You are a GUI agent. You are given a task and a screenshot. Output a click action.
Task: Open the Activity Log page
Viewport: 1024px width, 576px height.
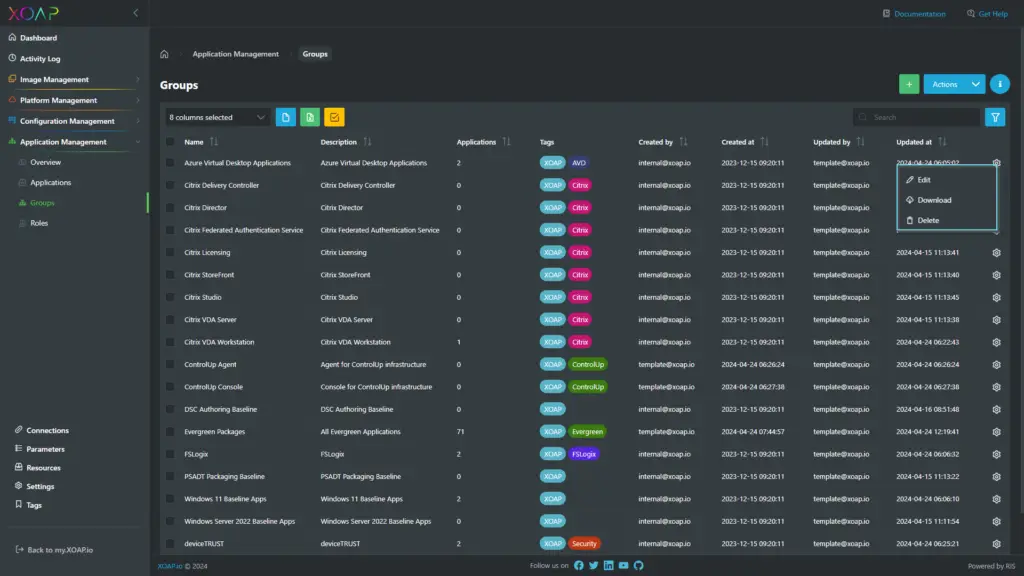pos(40,58)
